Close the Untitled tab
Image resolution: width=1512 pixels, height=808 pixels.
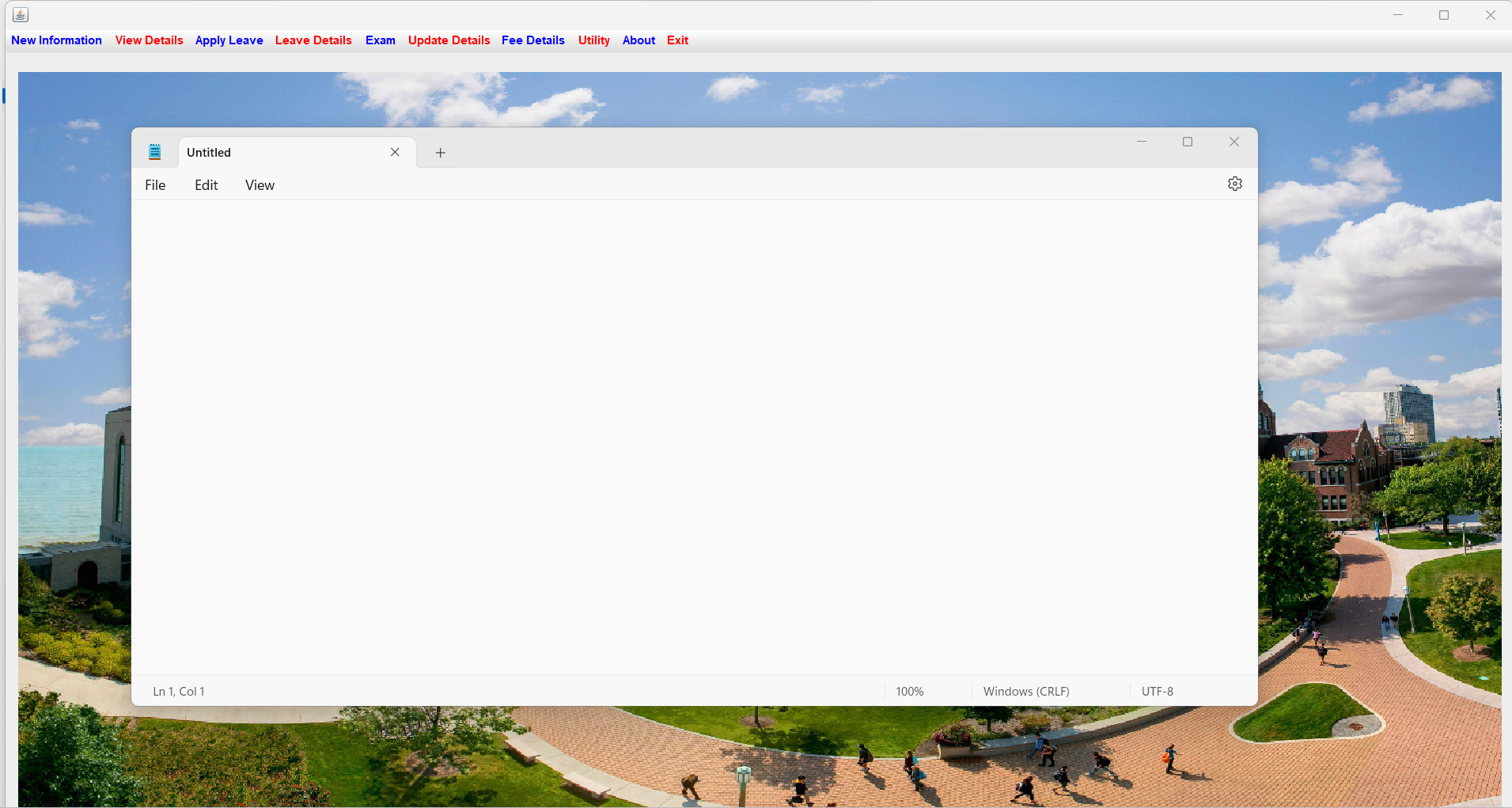pyautogui.click(x=395, y=152)
